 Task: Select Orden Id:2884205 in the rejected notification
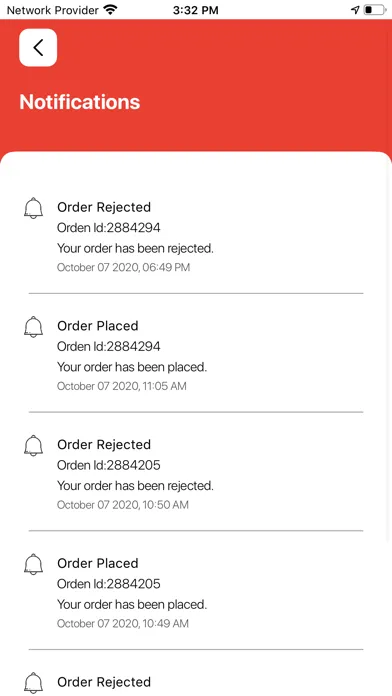(x=109, y=465)
